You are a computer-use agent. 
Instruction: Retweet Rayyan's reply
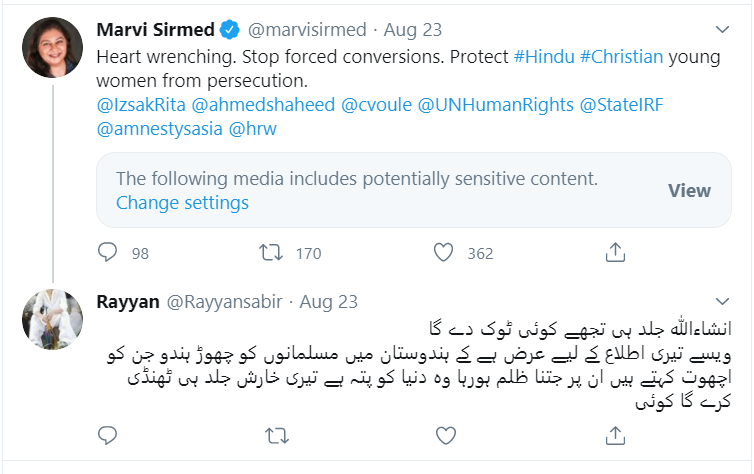pyautogui.click(x=277, y=436)
